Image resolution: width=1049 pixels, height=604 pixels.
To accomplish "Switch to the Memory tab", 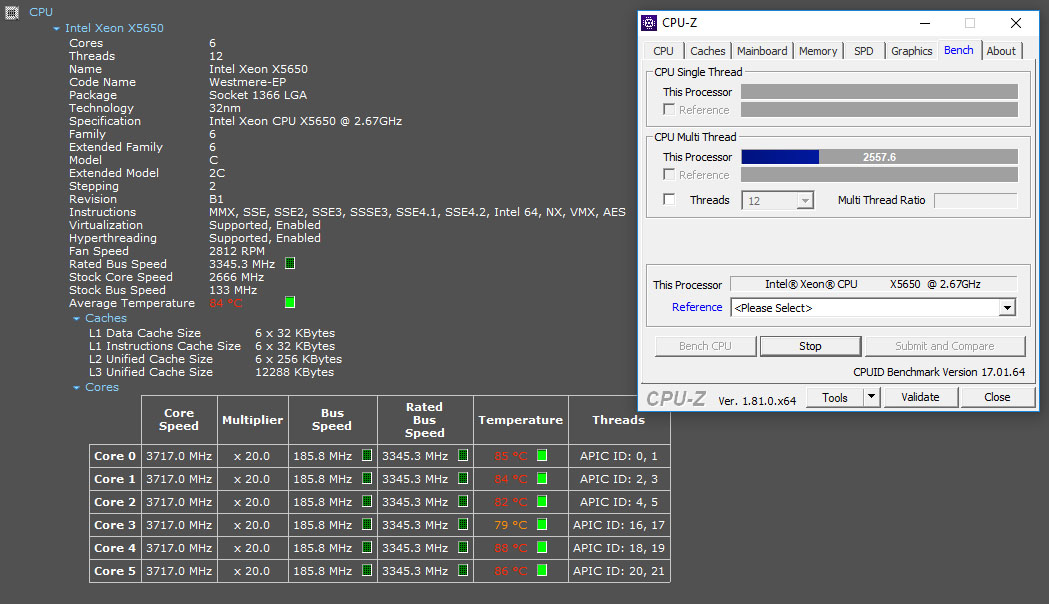I will click(x=818, y=51).
